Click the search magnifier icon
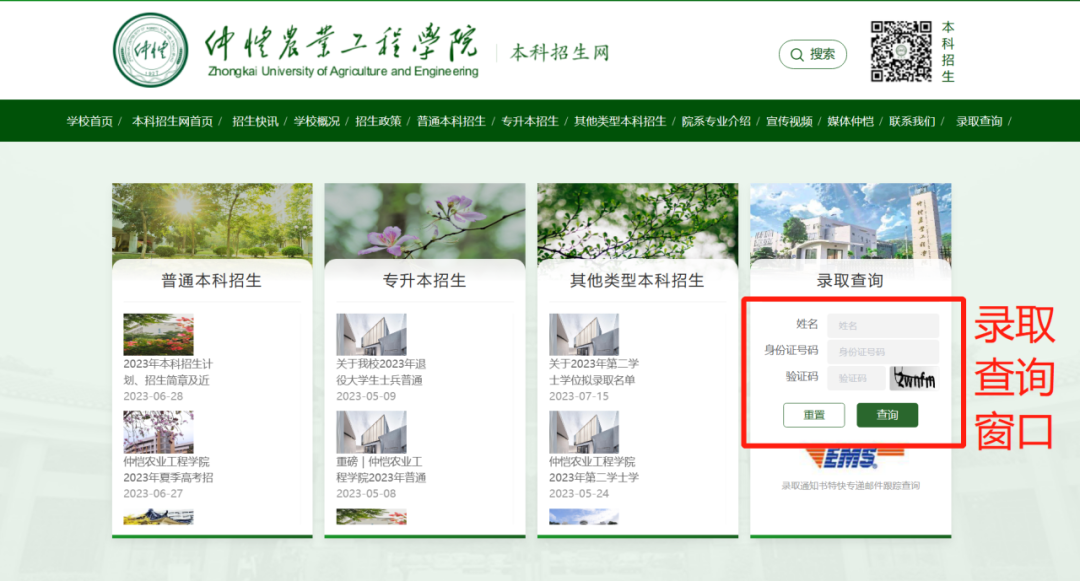Image resolution: width=1080 pixels, height=581 pixels. (x=798, y=54)
